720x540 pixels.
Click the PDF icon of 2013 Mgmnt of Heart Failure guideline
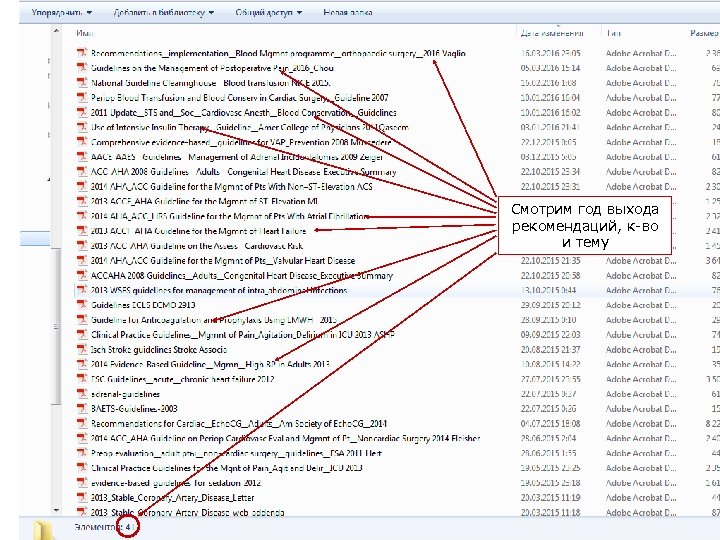tap(82, 231)
